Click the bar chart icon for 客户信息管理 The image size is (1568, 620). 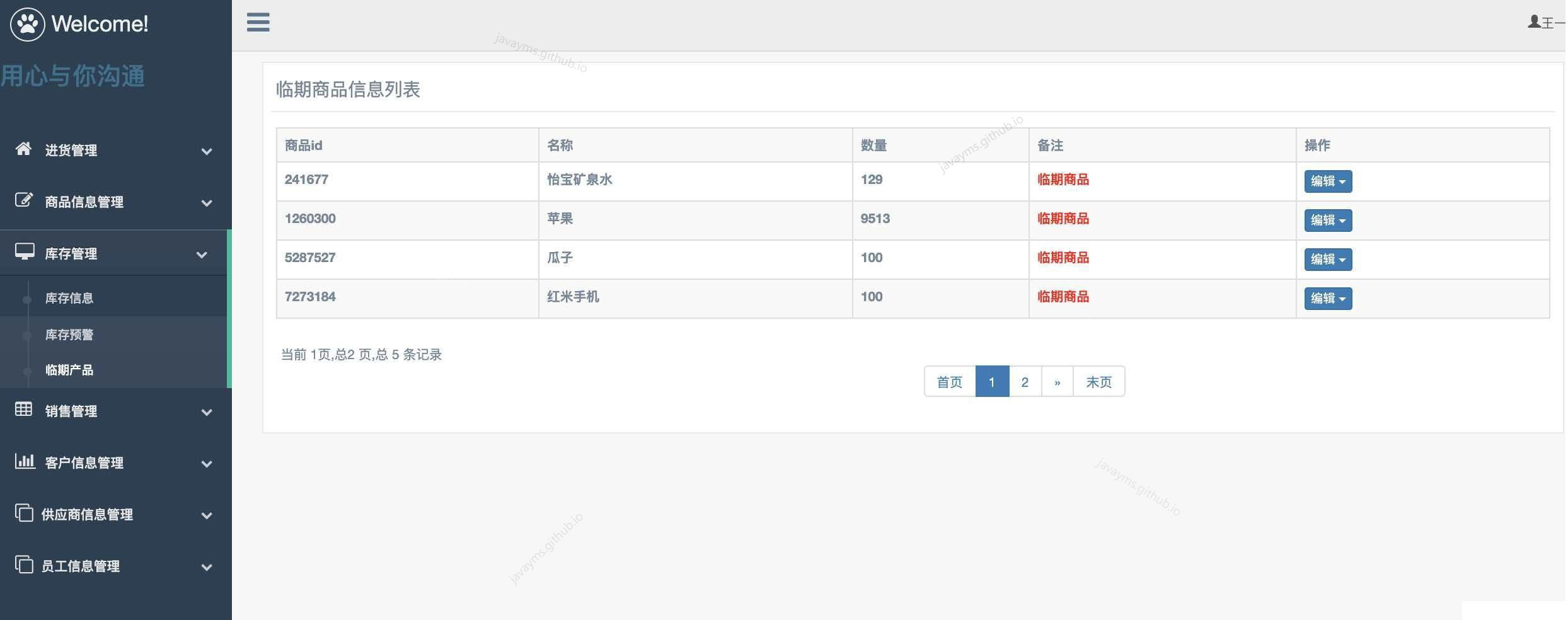pyautogui.click(x=25, y=461)
